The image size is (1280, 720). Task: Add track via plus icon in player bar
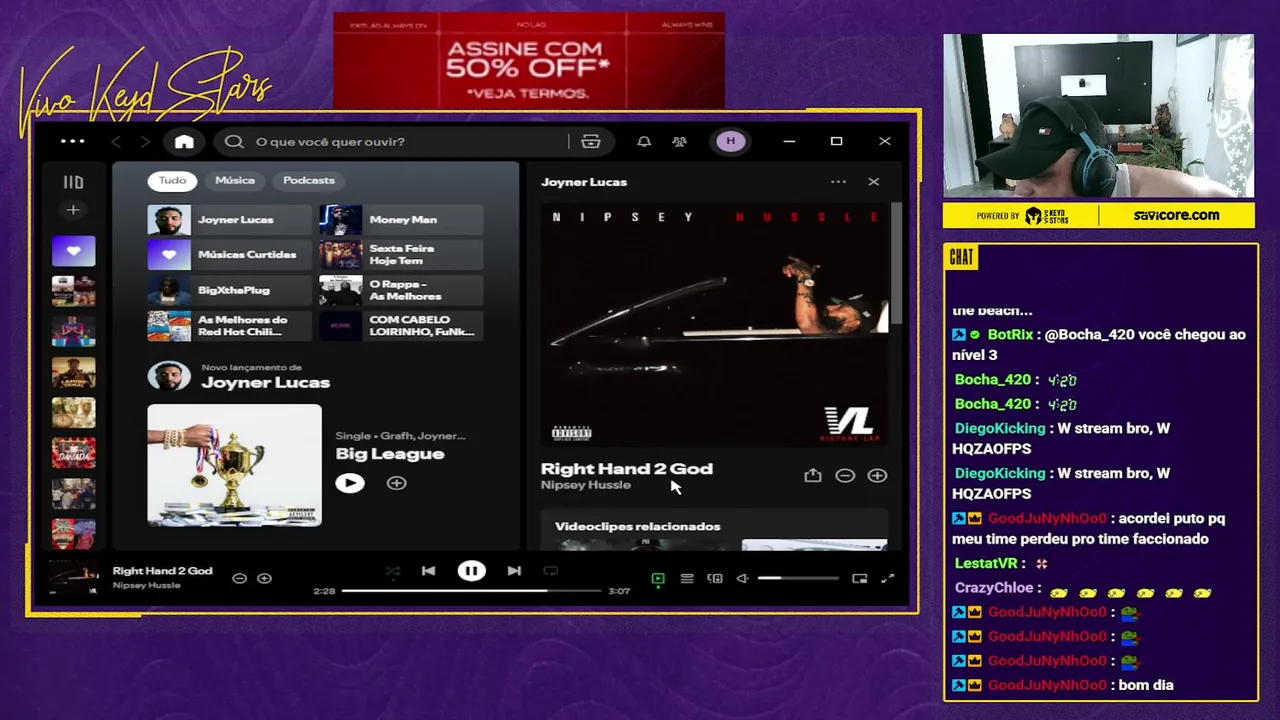coord(264,578)
